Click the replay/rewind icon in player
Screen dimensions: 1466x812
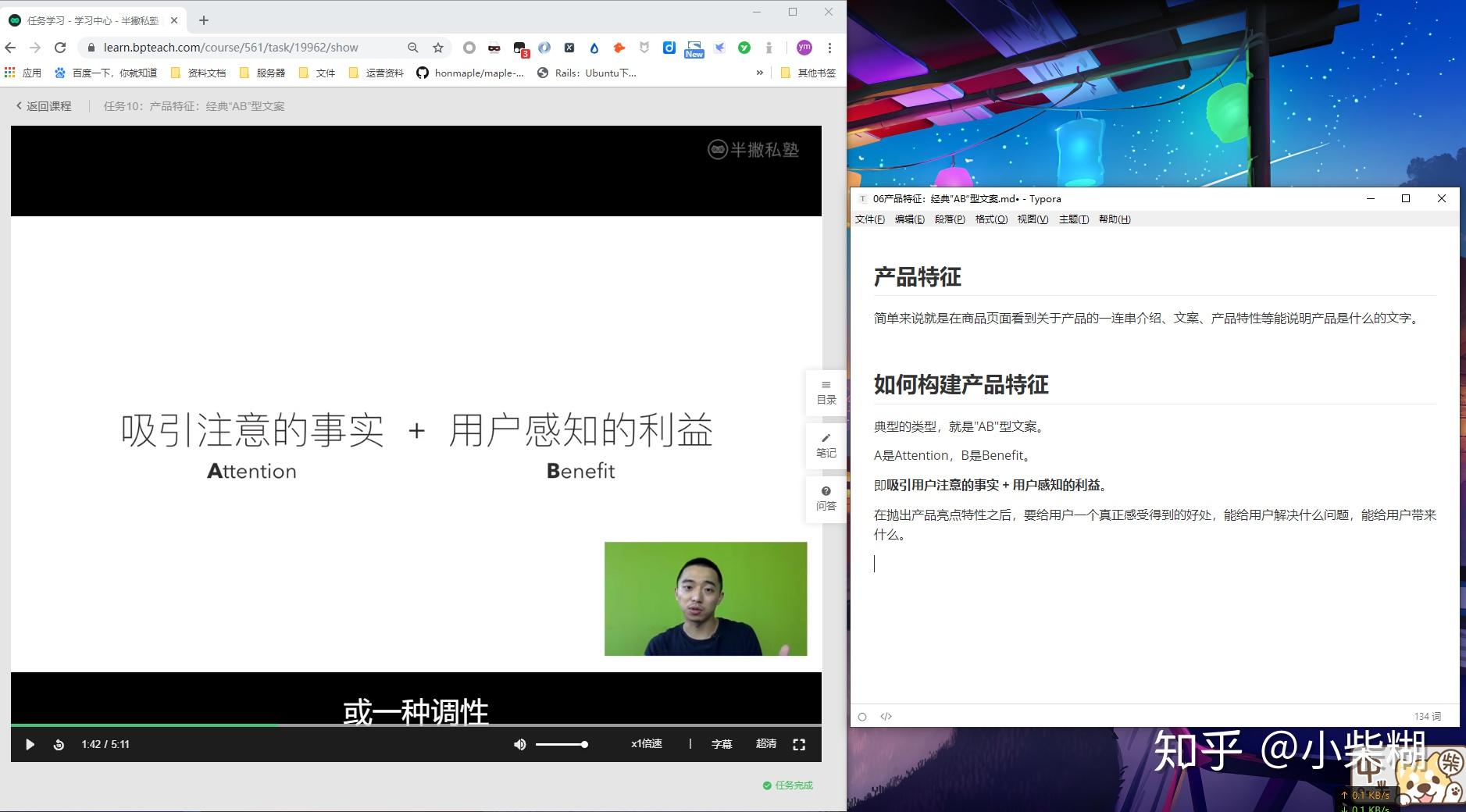click(x=59, y=745)
